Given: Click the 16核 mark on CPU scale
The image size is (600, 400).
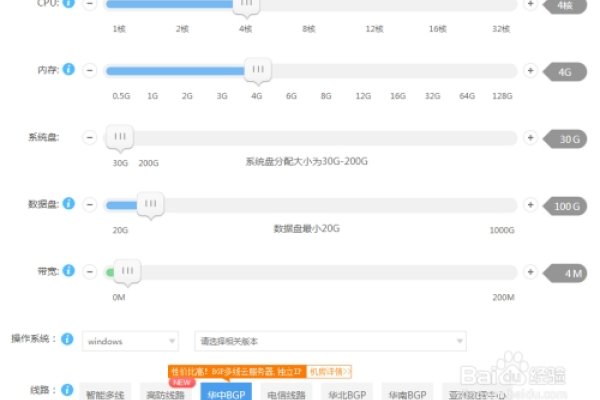Looking at the screenshot, I should tap(437, 29).
